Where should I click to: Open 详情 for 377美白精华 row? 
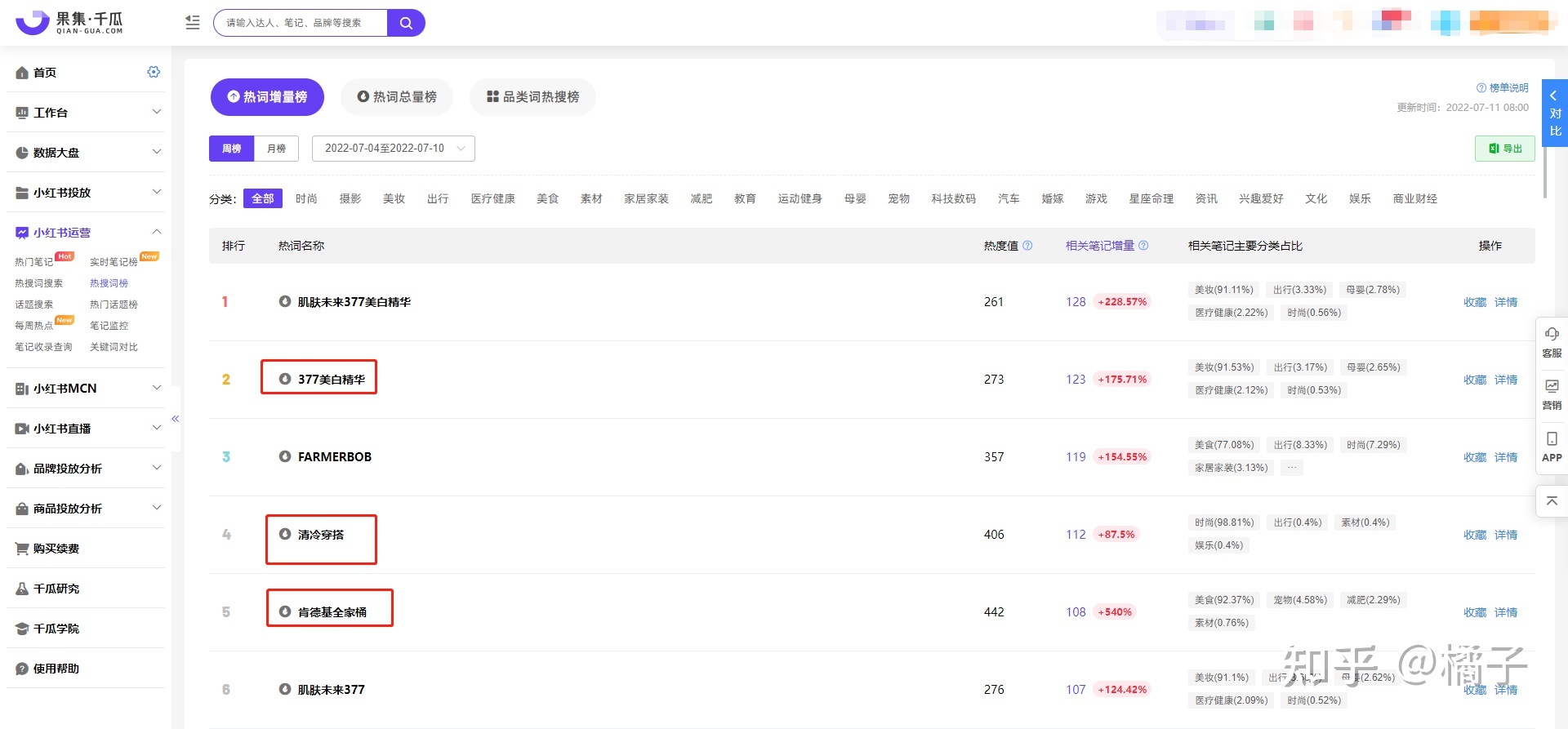[1506, 380]
